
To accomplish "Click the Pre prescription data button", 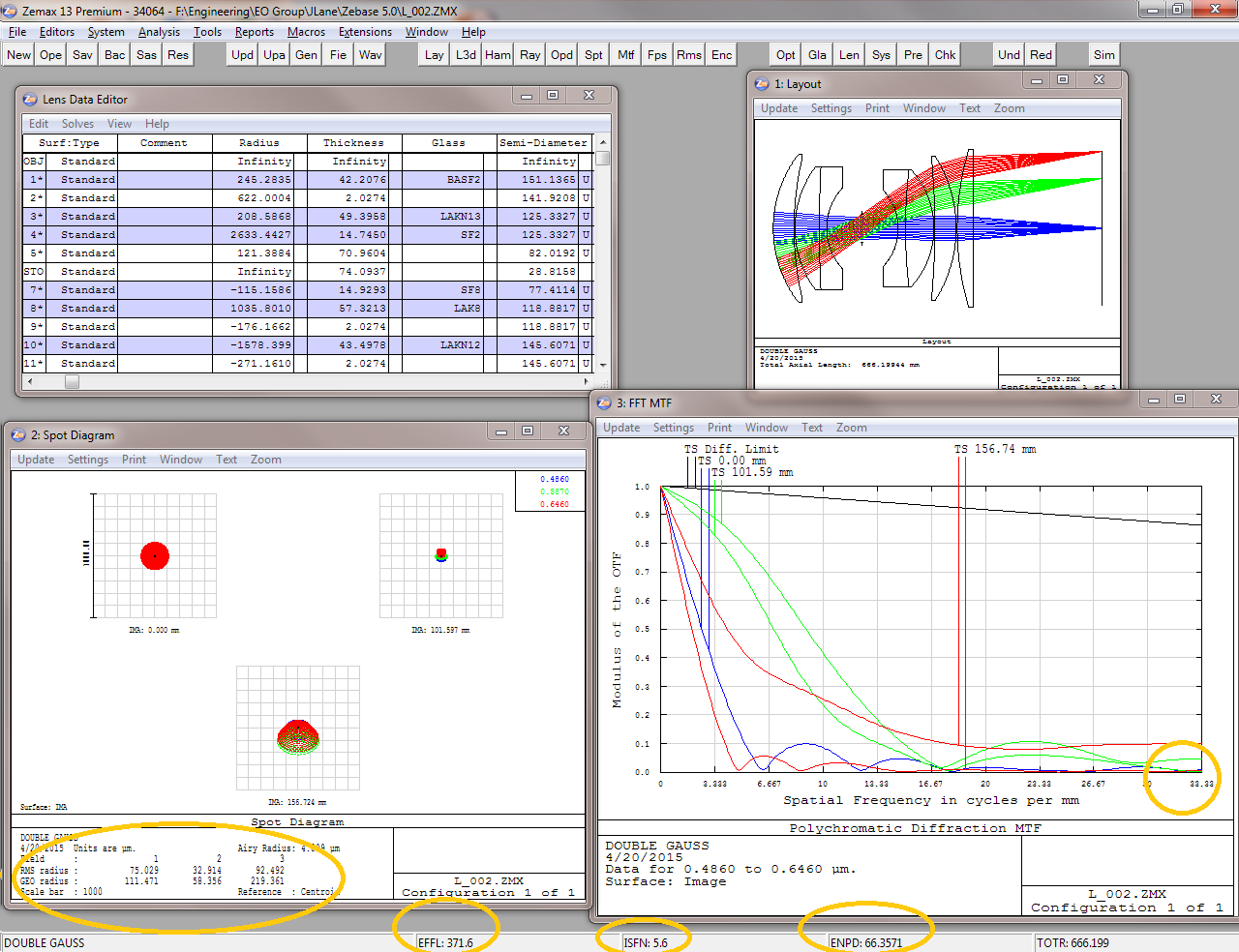I will [913, 55].
